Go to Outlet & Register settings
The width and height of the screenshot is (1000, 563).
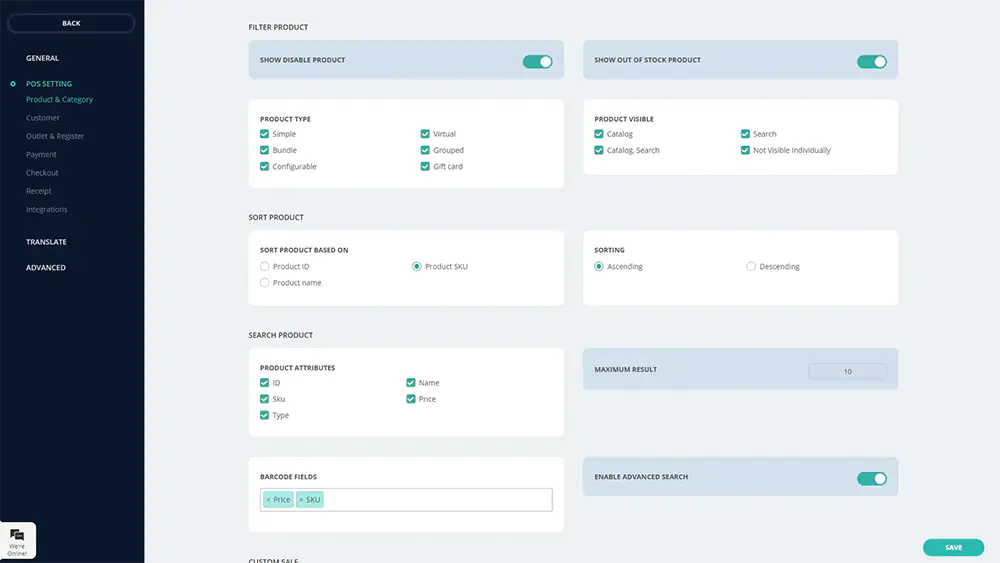(x=55, y=136)
